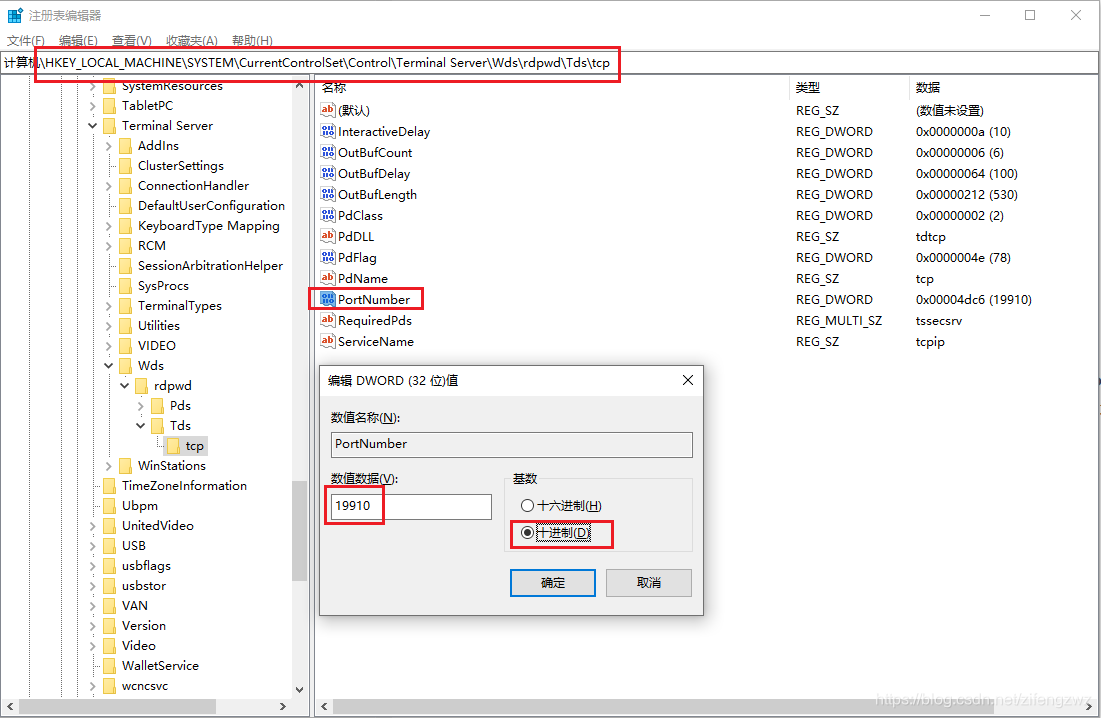
Task: Click the VIDEO folder icon
Action: tap(126, 346)
